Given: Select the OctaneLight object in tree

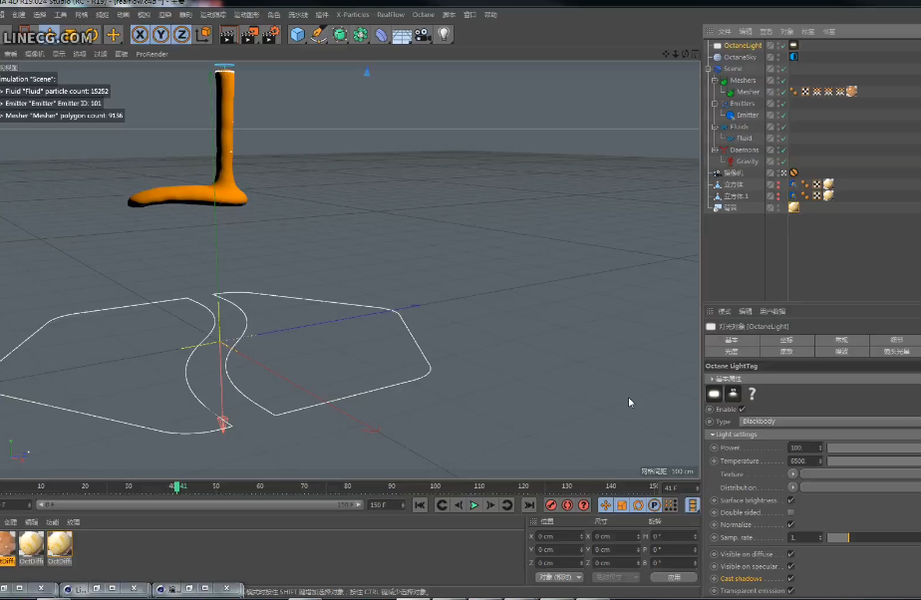Looking at the screenshot, I should 742,45.
